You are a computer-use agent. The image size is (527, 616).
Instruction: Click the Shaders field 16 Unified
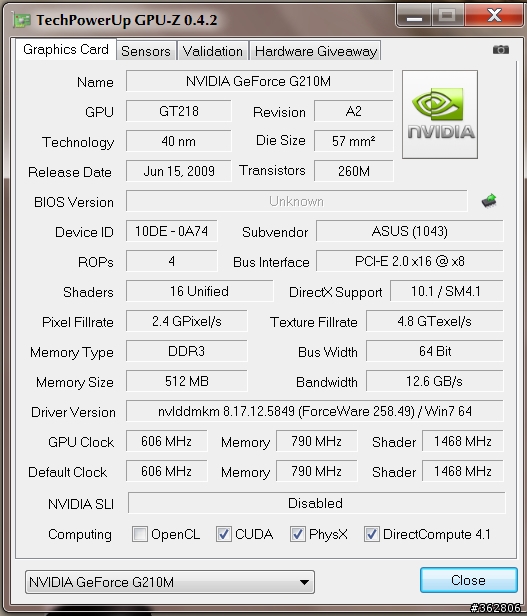point(200,291)
